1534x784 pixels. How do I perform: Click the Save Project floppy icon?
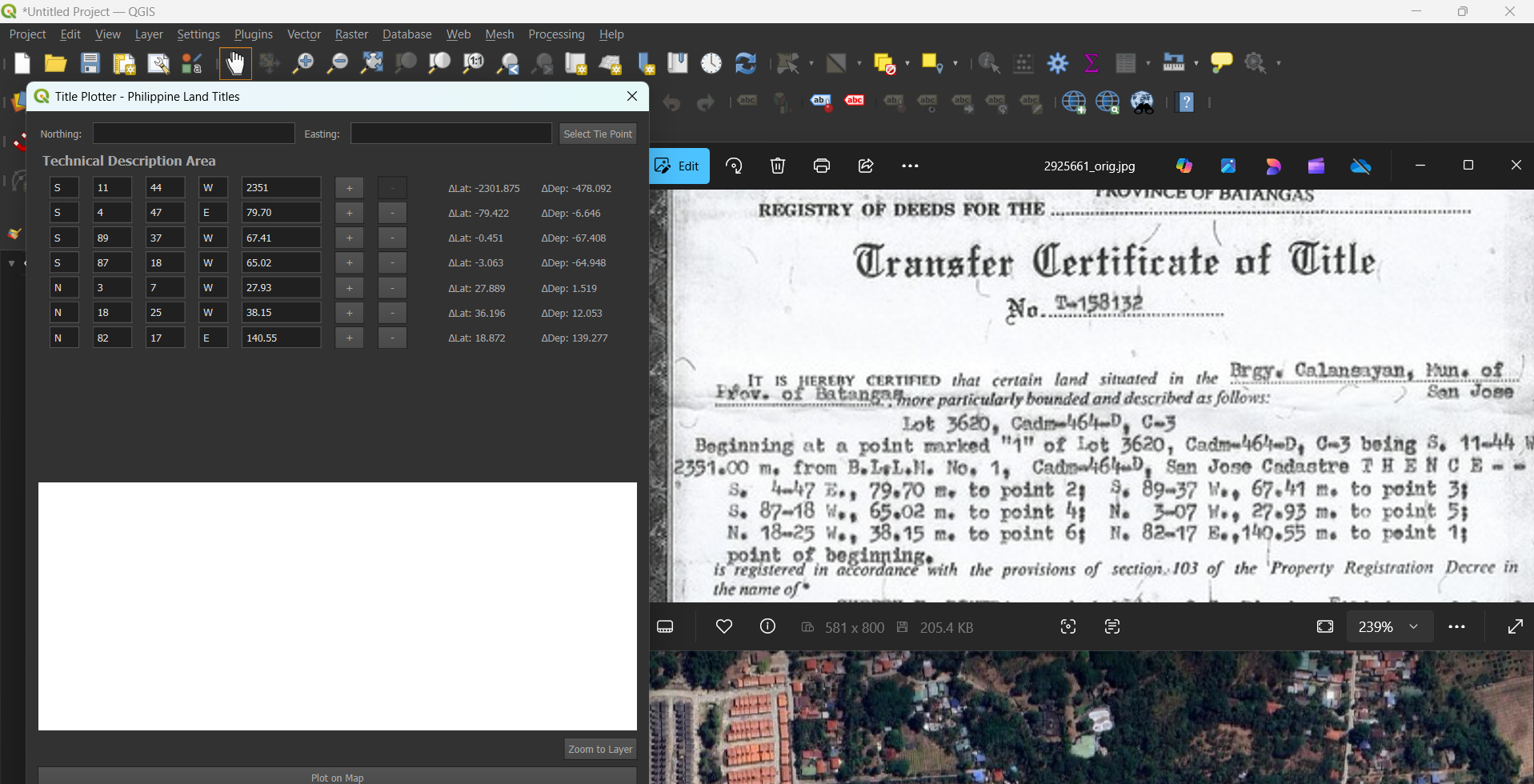pos(90,63)
